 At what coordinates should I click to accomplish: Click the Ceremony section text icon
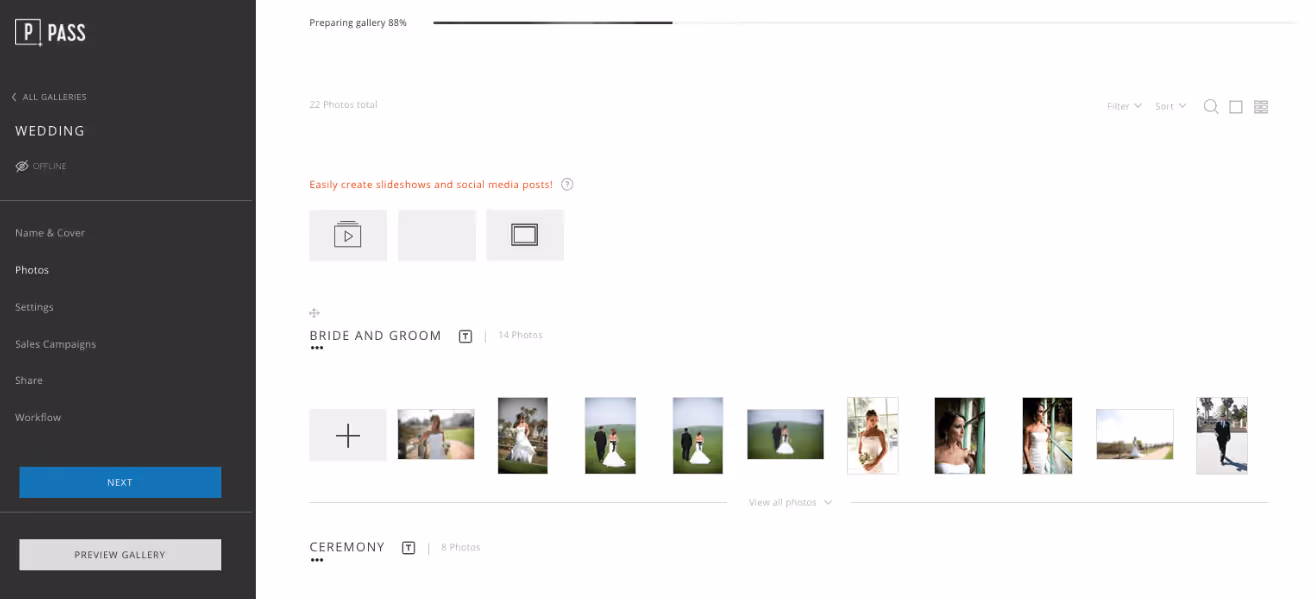408,547
